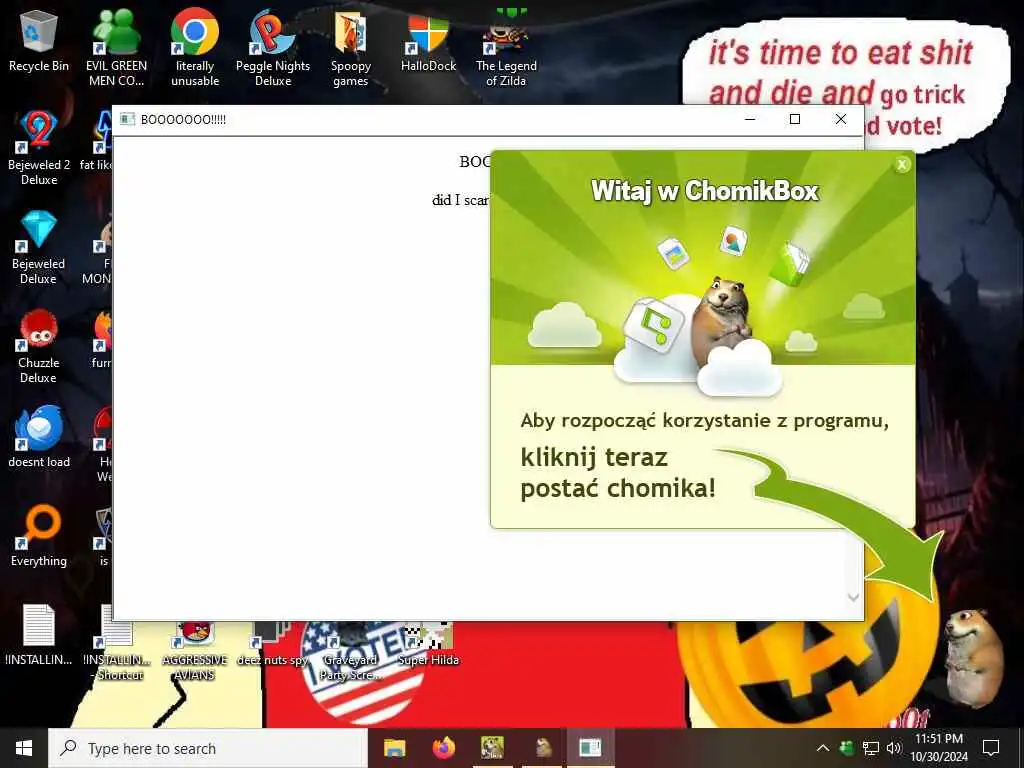Open network status tray icon
The image size is (1024, 768).
871,748
